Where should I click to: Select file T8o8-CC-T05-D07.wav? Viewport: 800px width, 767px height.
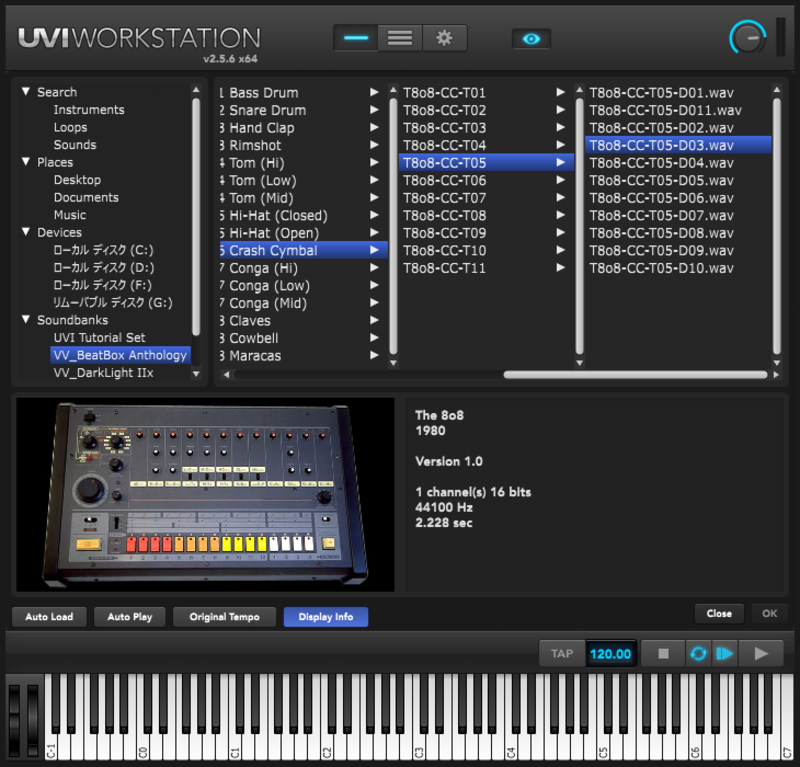tap(678, 215)
